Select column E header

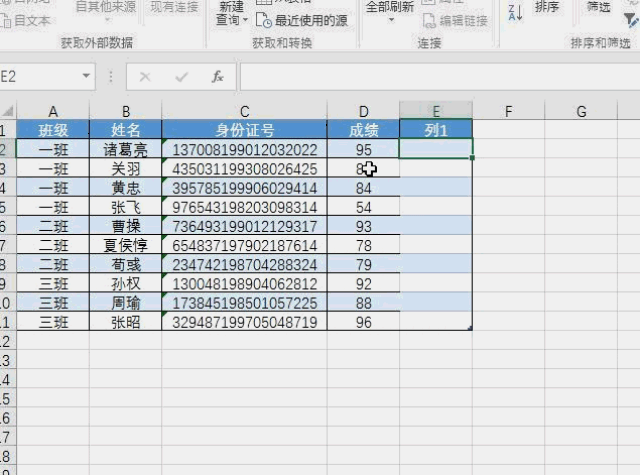tap(436, 111)
